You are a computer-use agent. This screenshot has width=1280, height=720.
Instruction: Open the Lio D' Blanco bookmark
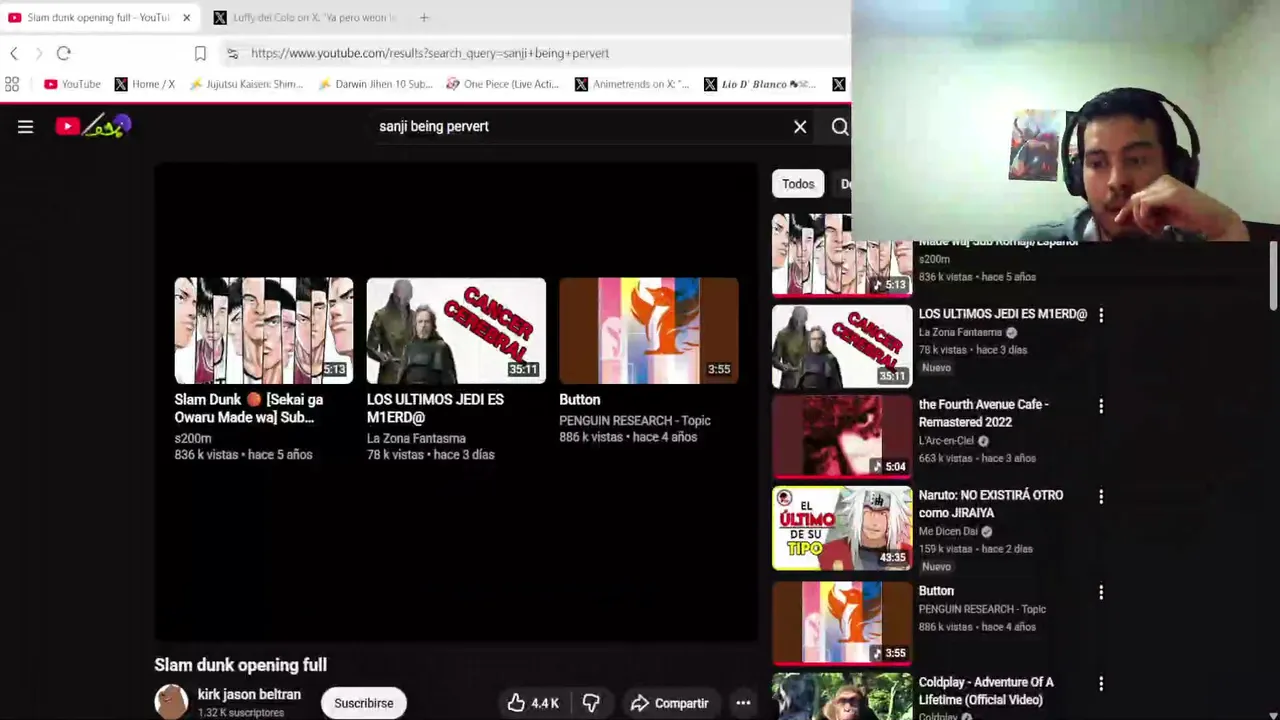click(760, 84)
